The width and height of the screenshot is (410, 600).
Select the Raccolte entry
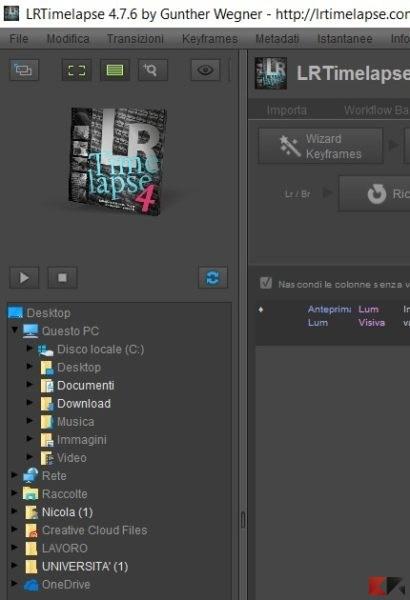[x=64, y=494]
